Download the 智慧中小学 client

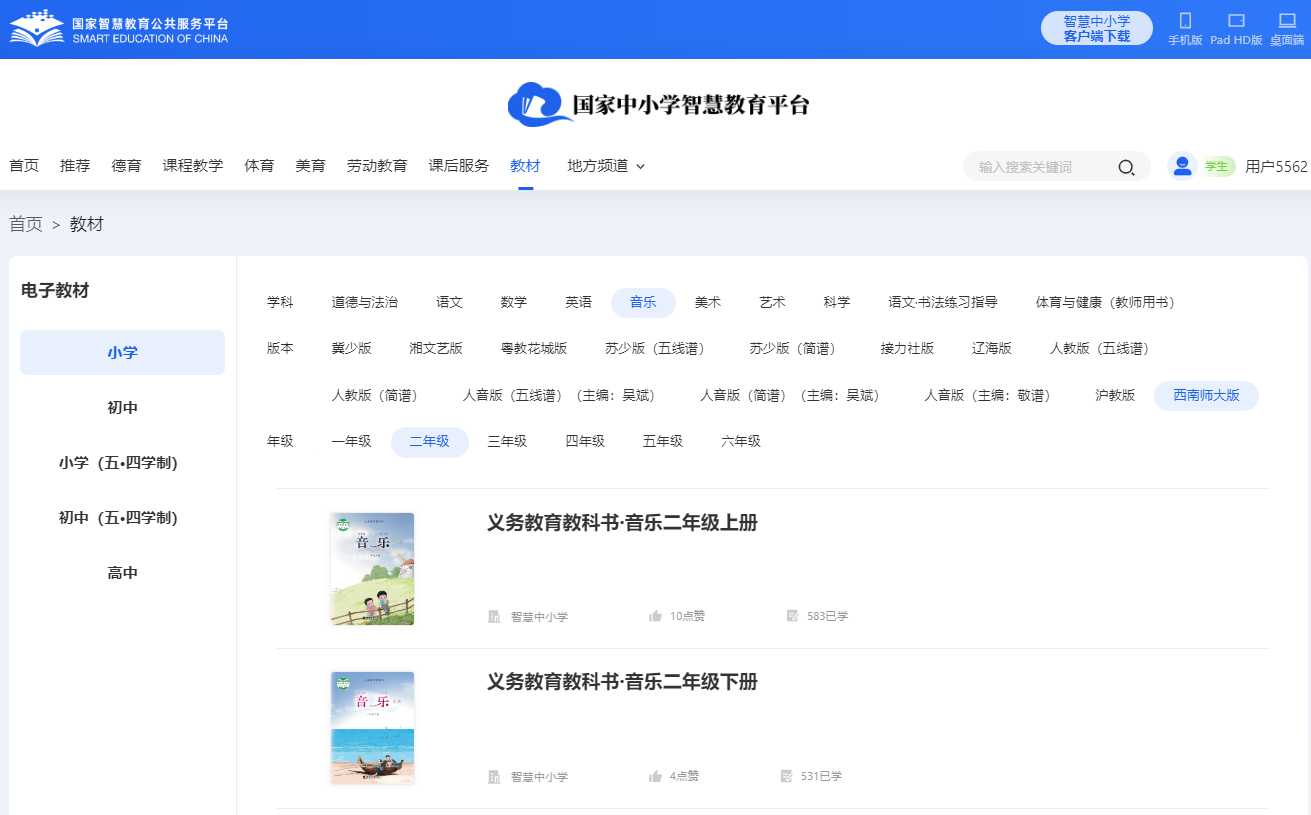pos(1096,28)
